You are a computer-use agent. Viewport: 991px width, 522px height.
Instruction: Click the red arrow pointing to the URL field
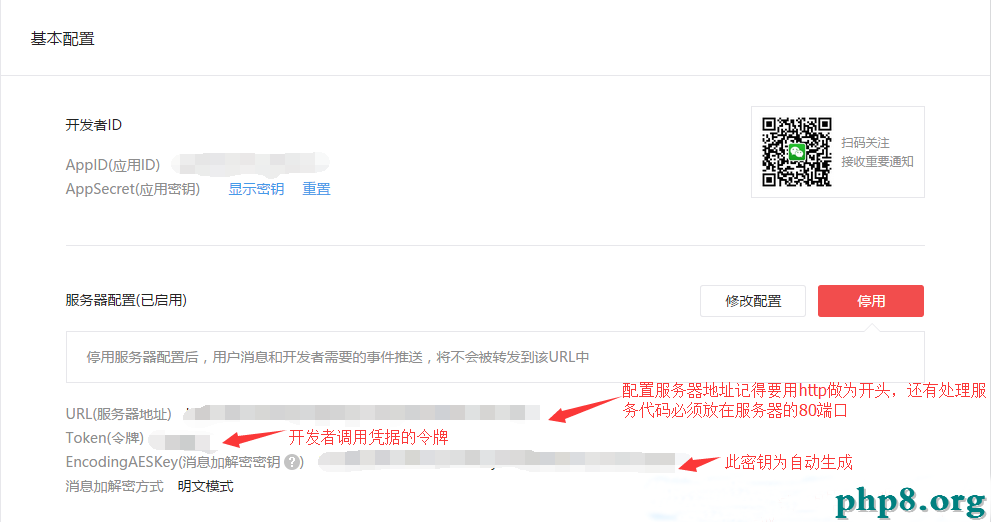pyautogui.click(x=584, y=410)
